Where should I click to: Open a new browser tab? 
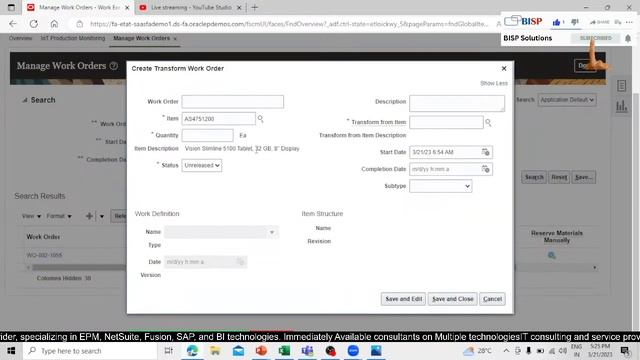pos(255,7)
